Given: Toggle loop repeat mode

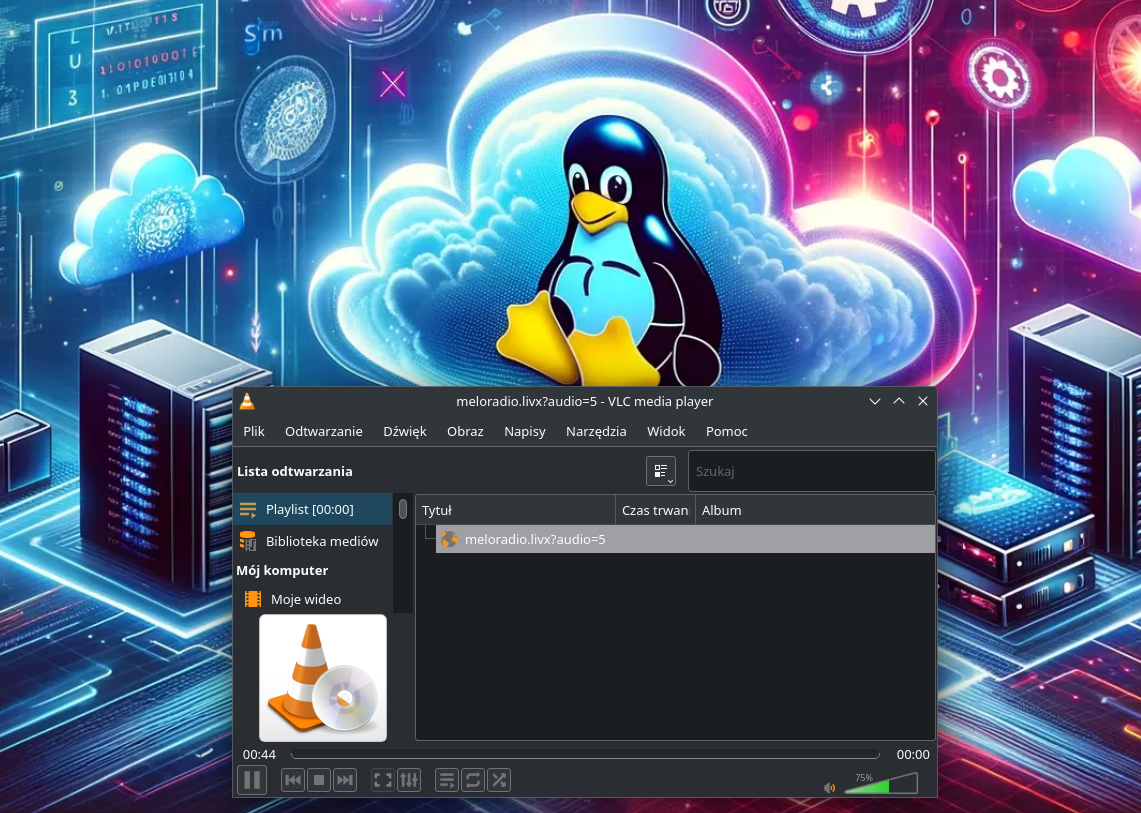Looking at the screenshot, I should click(x=473, y=780).
